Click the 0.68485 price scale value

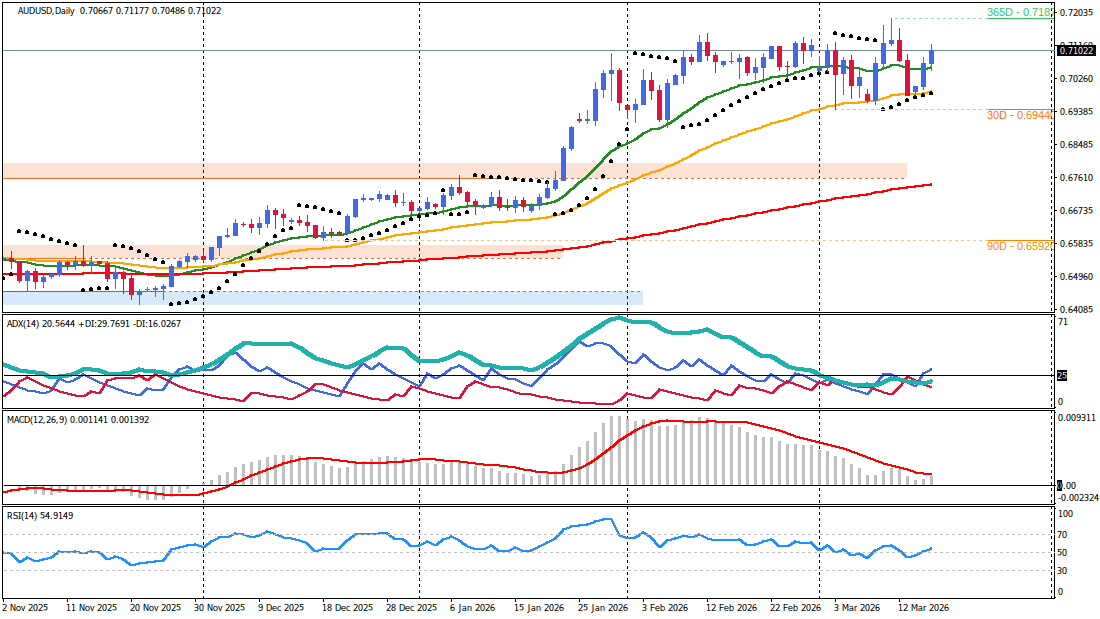coord(1075,145)
